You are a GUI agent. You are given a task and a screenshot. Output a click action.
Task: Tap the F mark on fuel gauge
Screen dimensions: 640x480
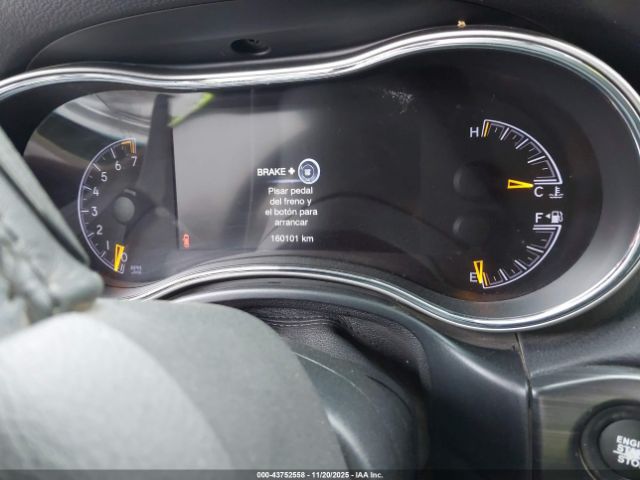(539, 217)
